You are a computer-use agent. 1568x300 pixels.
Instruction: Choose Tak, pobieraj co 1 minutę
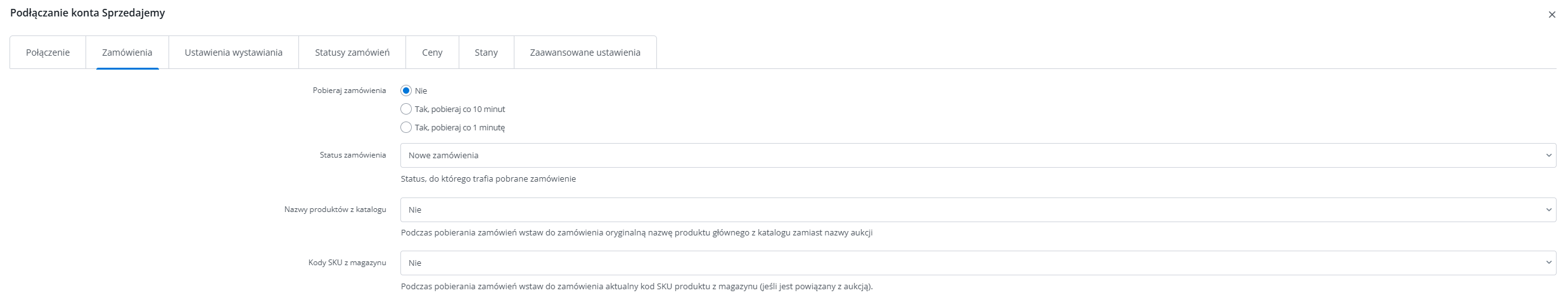click(x=407, y=127)
